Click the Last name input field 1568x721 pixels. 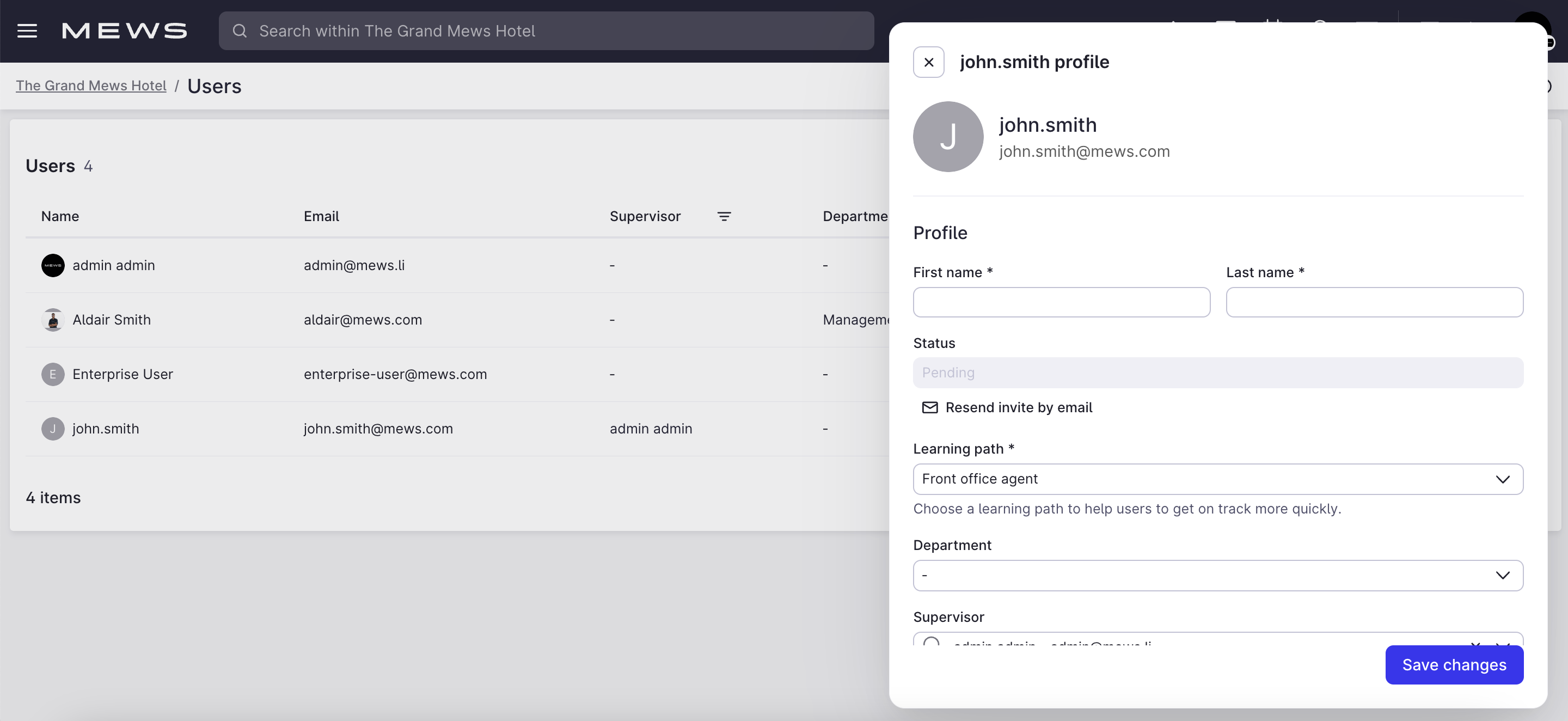(x=1374, y=302)
